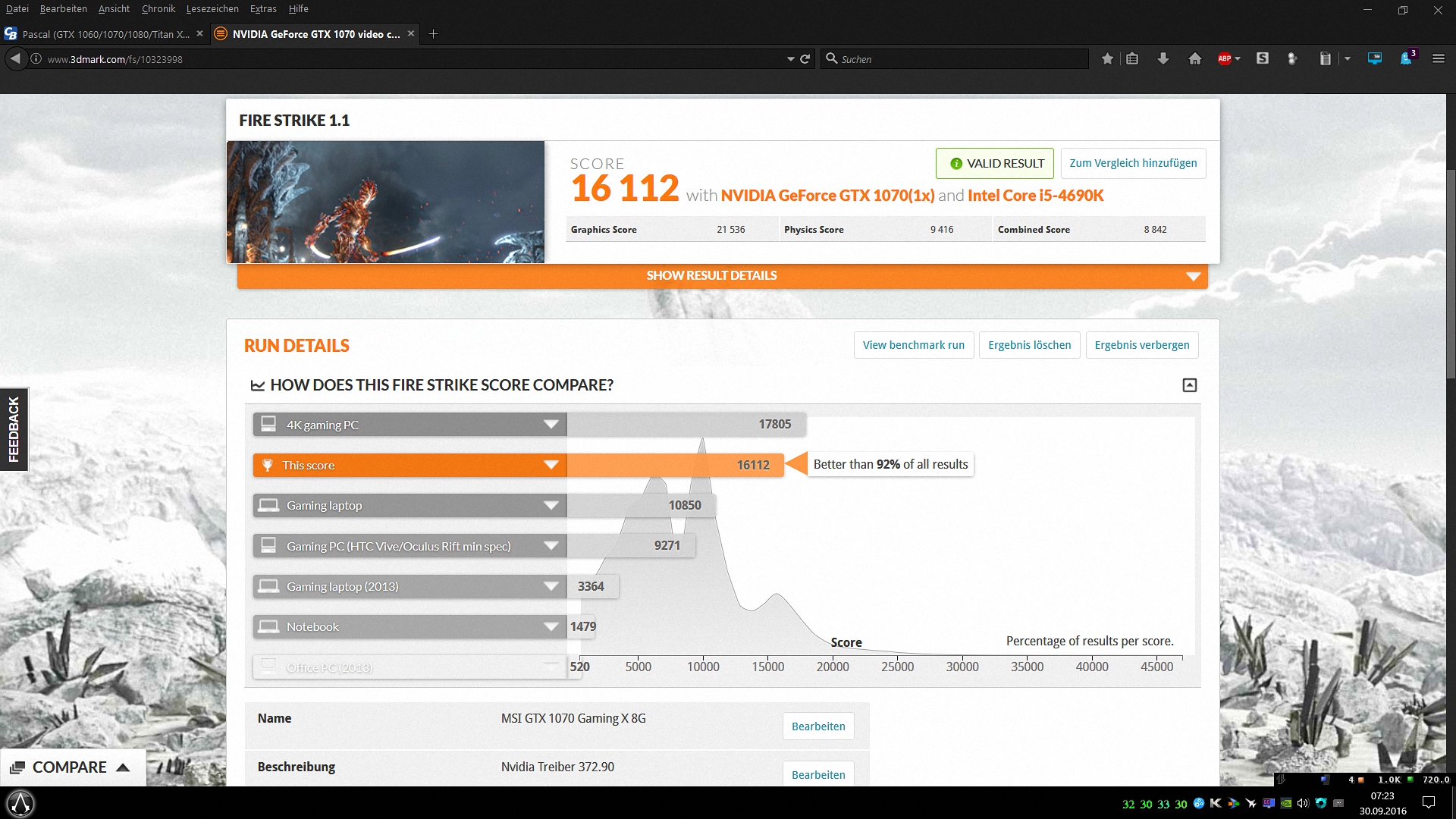This screenshot has width=1456, height=819.
Task: Collapse the score comparison chart section
Action: (1189, 385)
